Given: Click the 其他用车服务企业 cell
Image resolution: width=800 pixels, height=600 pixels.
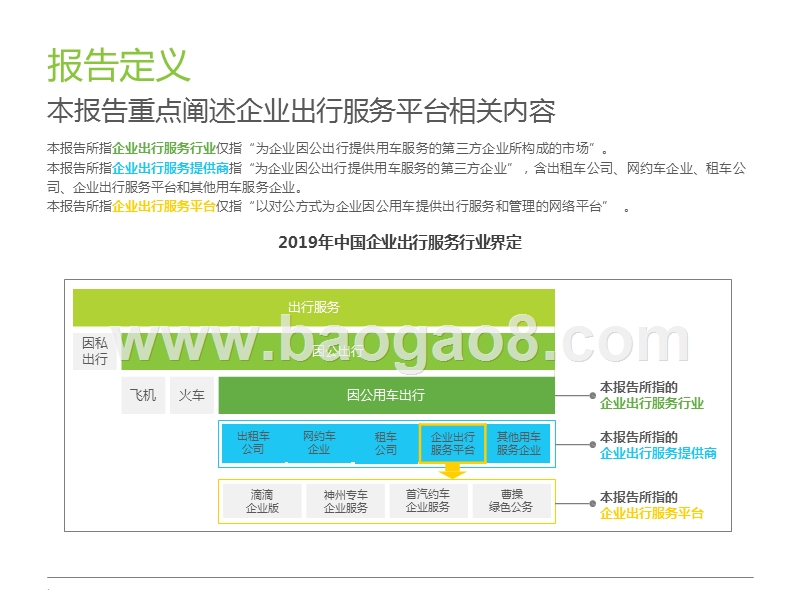Looking at the screenshot, I should [x=518, y=443].
